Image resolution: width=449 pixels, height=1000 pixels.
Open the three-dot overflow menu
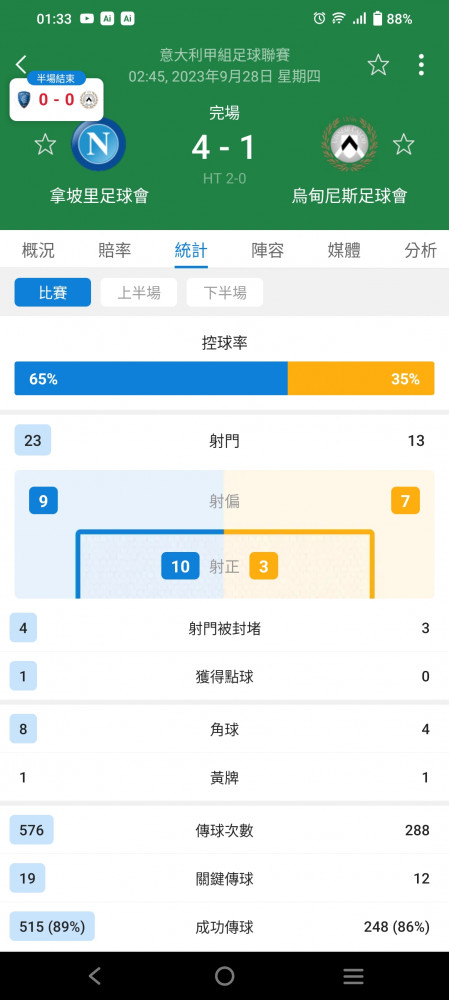(x=421, y=64)
